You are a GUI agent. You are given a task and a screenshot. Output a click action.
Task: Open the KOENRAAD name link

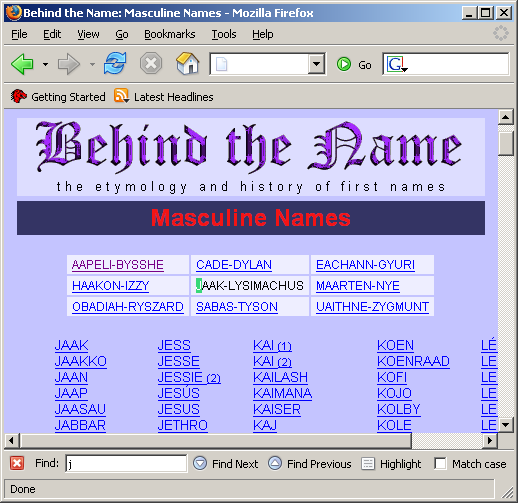413,361
